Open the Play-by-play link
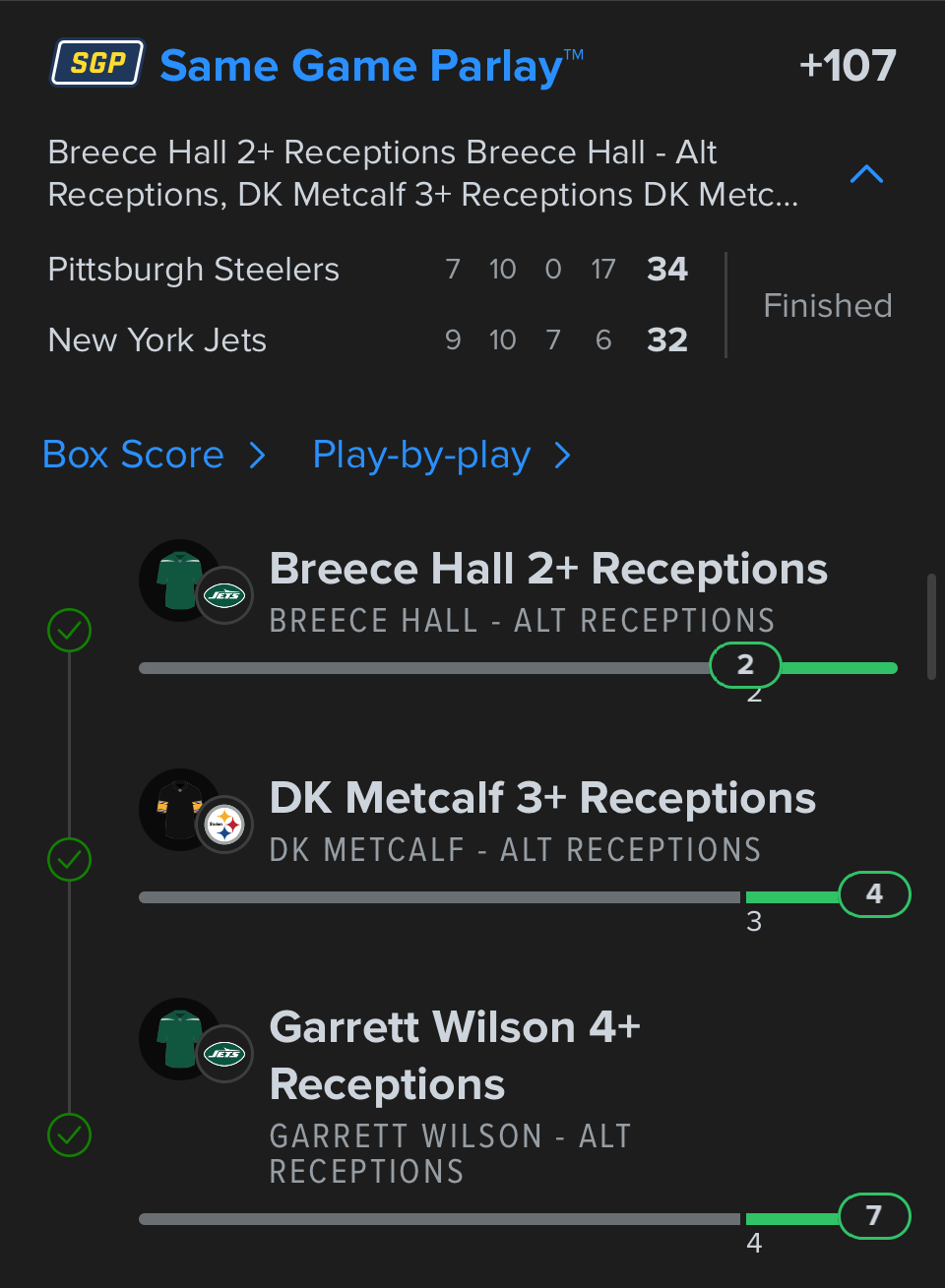The image size is (945, 1288). [x=421, y=456]
